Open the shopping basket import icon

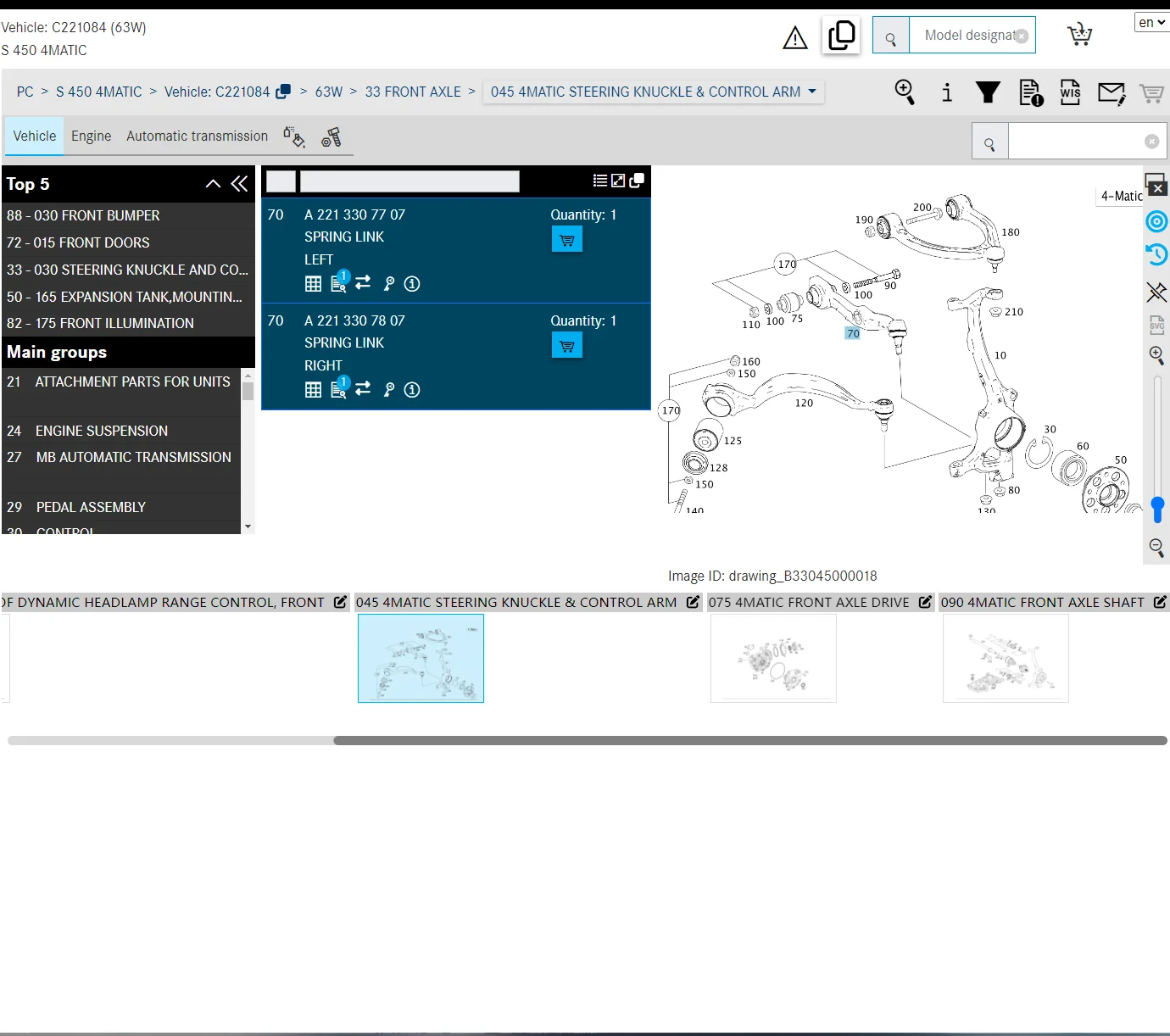(x=1079, y=35)
